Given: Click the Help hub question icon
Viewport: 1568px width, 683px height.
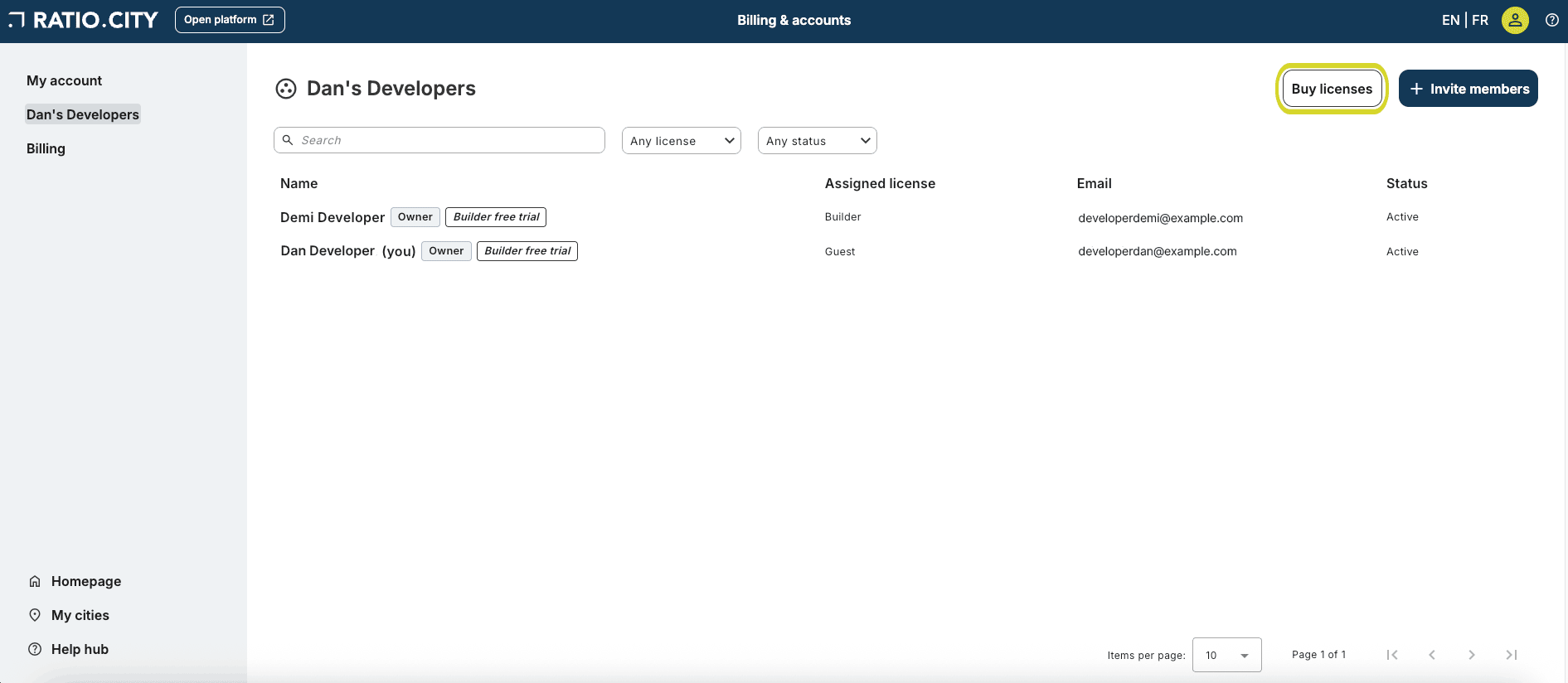Looking at the screenshot, I should 35,649.
